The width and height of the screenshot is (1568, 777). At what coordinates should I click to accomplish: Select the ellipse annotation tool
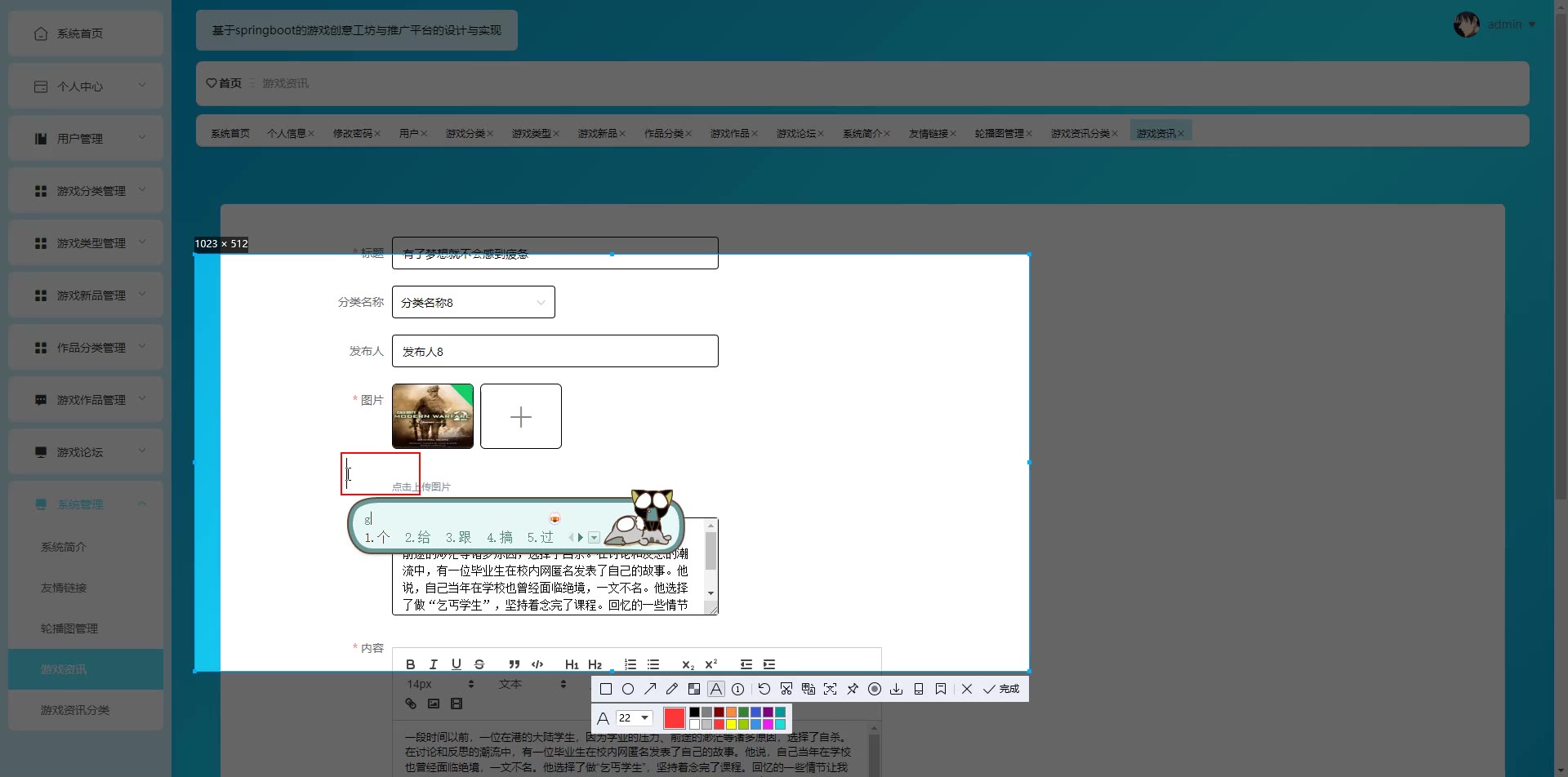pos(628,689)
